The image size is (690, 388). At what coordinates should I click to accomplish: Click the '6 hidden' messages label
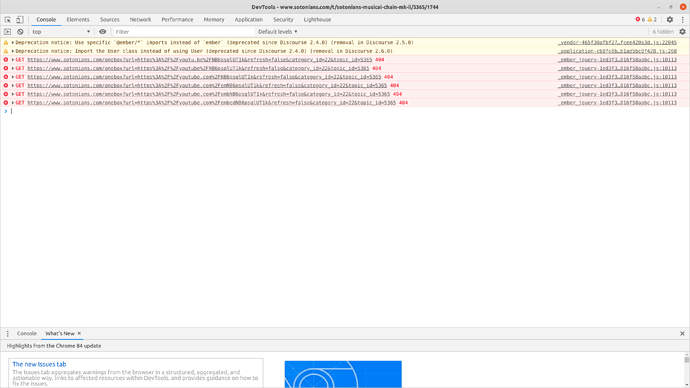pos(663,32)
